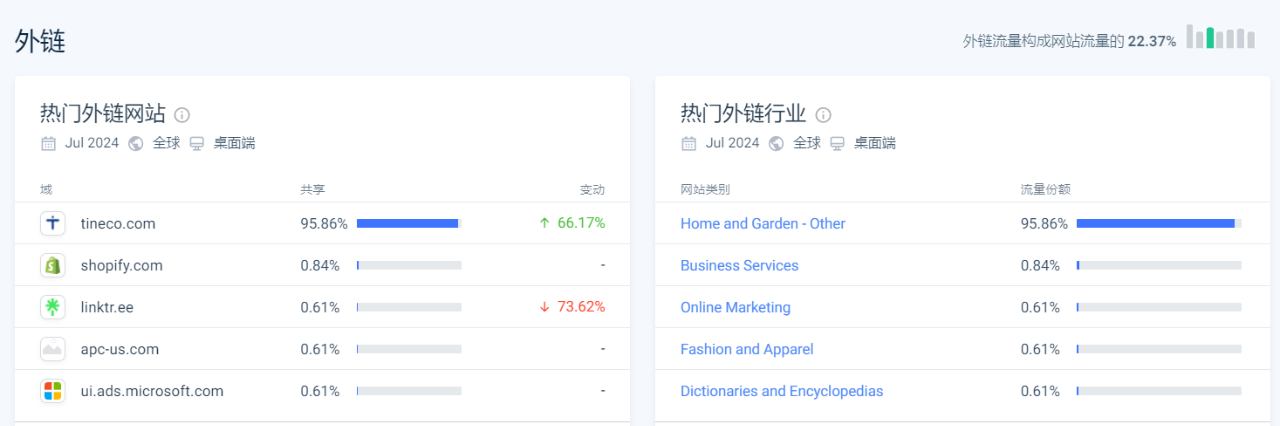Visit Dictionaries and Encyclopedias category link
The width and height of the screenshot is (1280, 426).
coord(781,391)
